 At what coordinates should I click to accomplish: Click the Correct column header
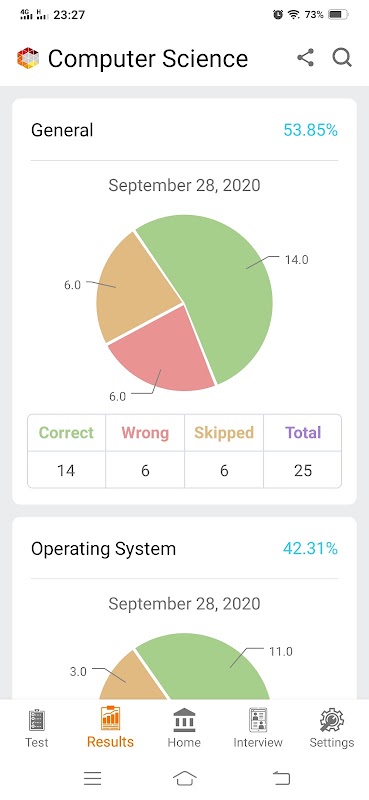[x=66, y=433]
